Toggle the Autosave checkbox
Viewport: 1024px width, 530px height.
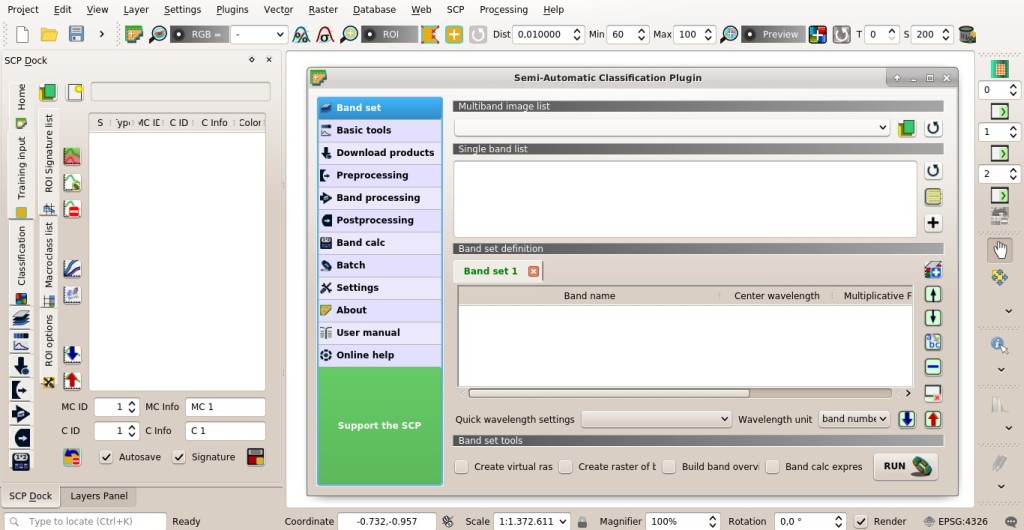tap(106, 457)
